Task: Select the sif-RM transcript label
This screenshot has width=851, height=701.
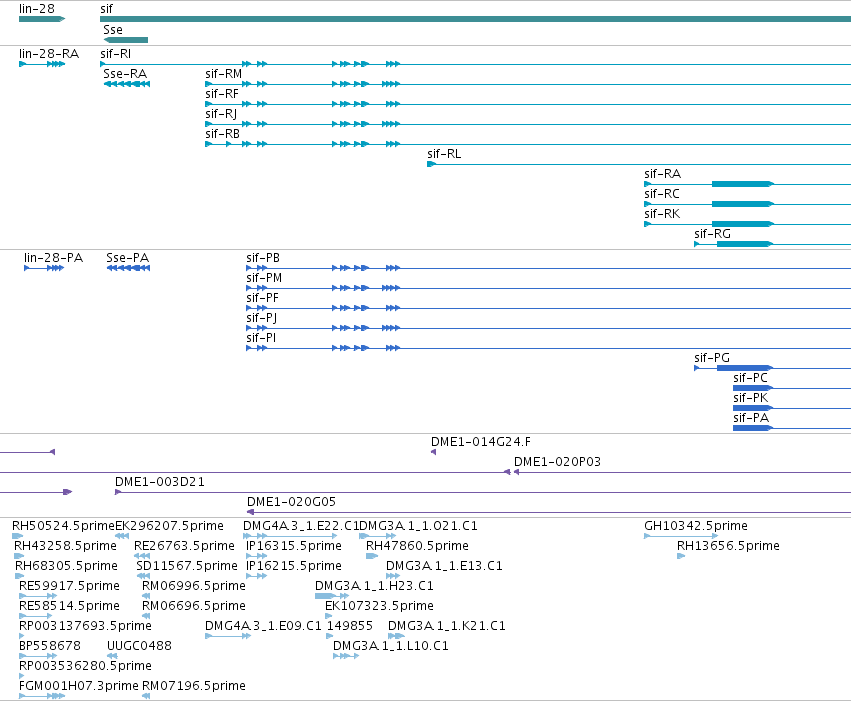Action: click(x=224, y=74)
